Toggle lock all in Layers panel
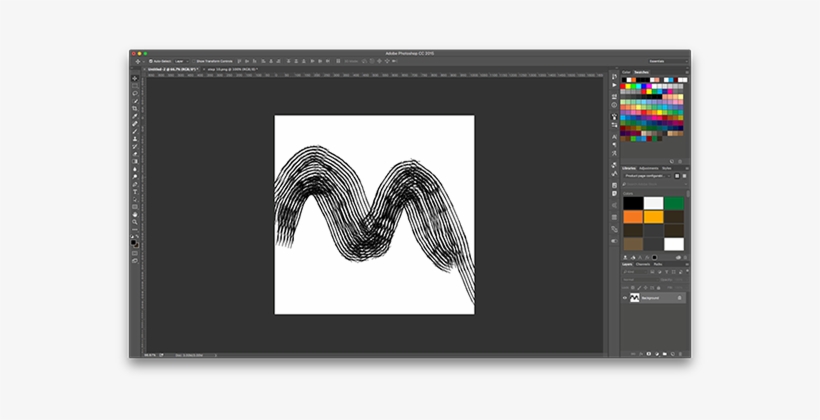820x420 pixels. pos(658,288)
